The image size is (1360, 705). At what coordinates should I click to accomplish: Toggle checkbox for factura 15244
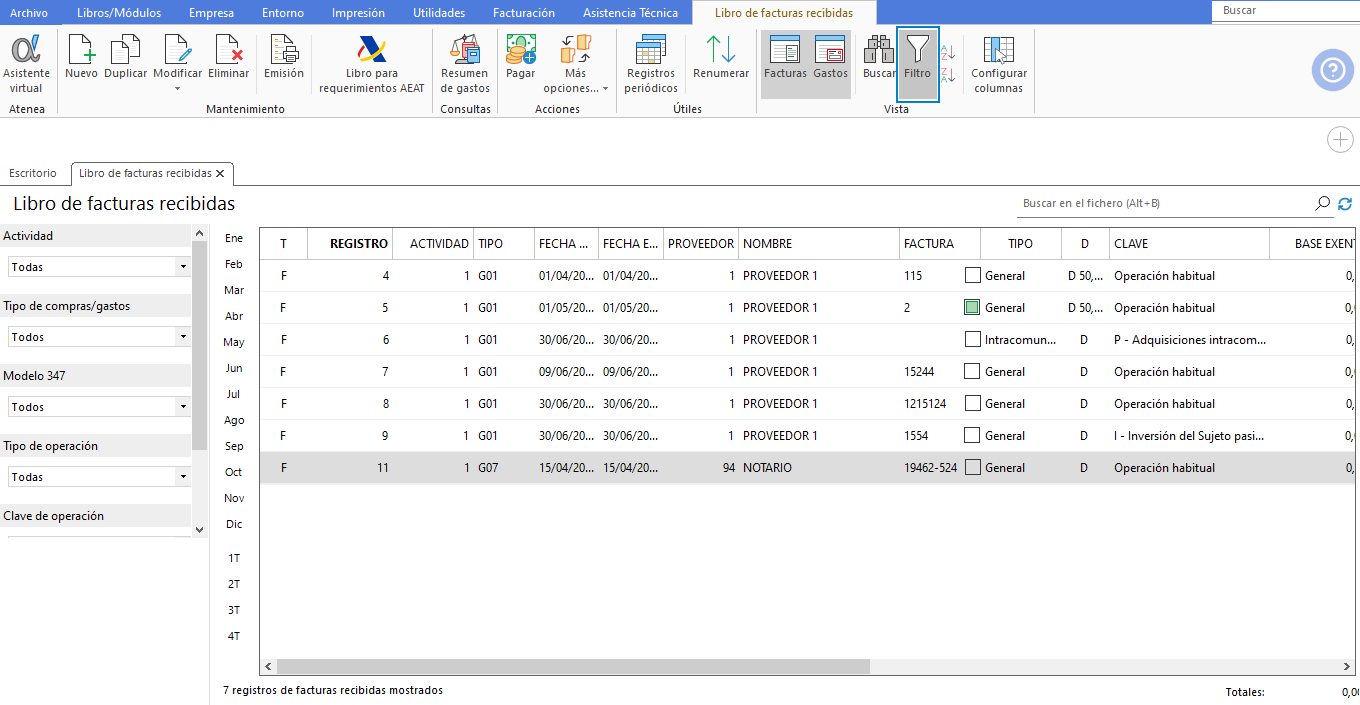(x=972, y=371)
